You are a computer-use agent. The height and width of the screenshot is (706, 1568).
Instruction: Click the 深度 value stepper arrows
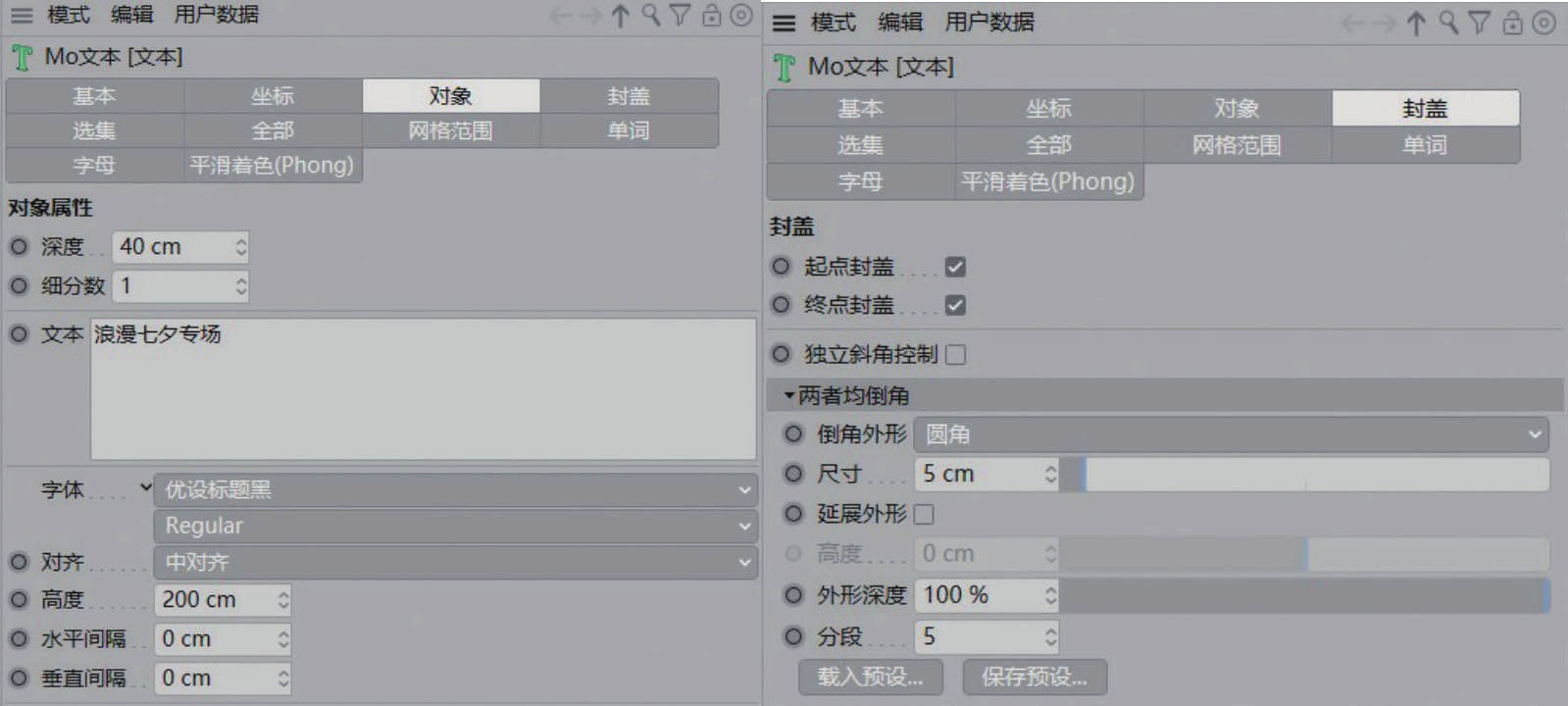241,247
